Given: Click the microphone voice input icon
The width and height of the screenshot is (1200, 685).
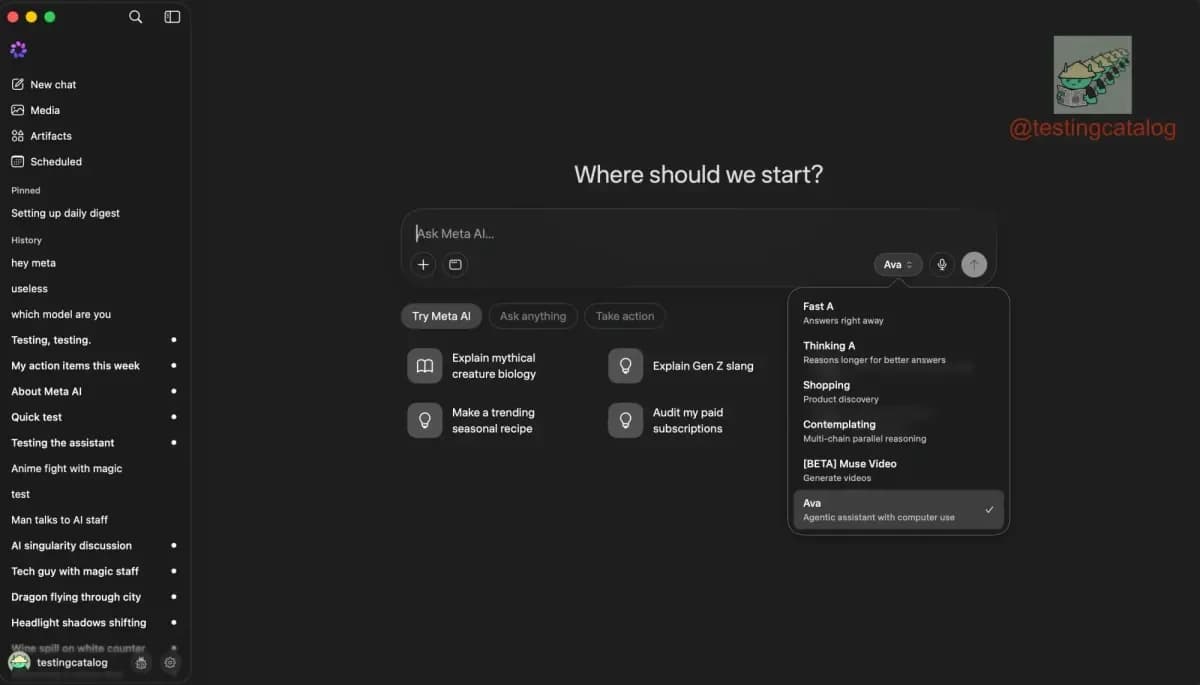Looking at the screenshot, I should [941, 265].
